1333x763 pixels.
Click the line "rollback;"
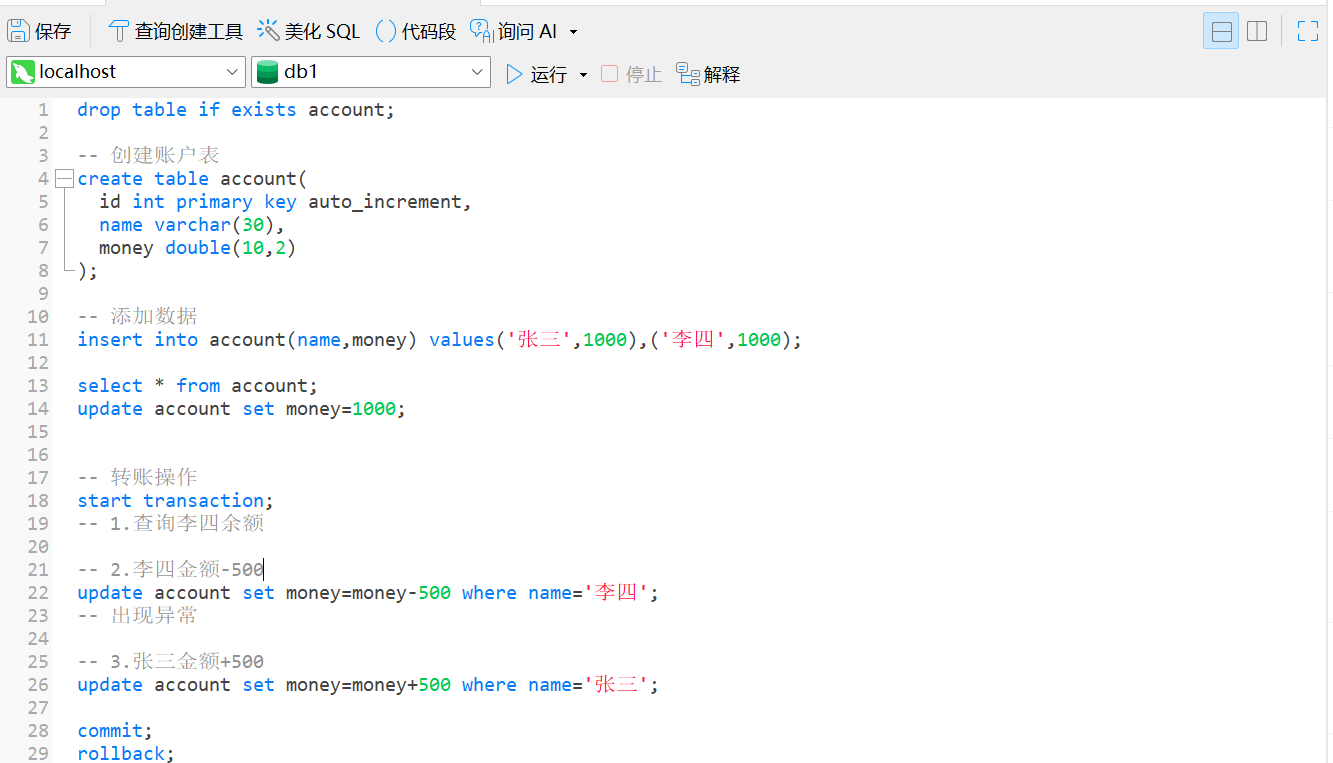coord(126,753)
